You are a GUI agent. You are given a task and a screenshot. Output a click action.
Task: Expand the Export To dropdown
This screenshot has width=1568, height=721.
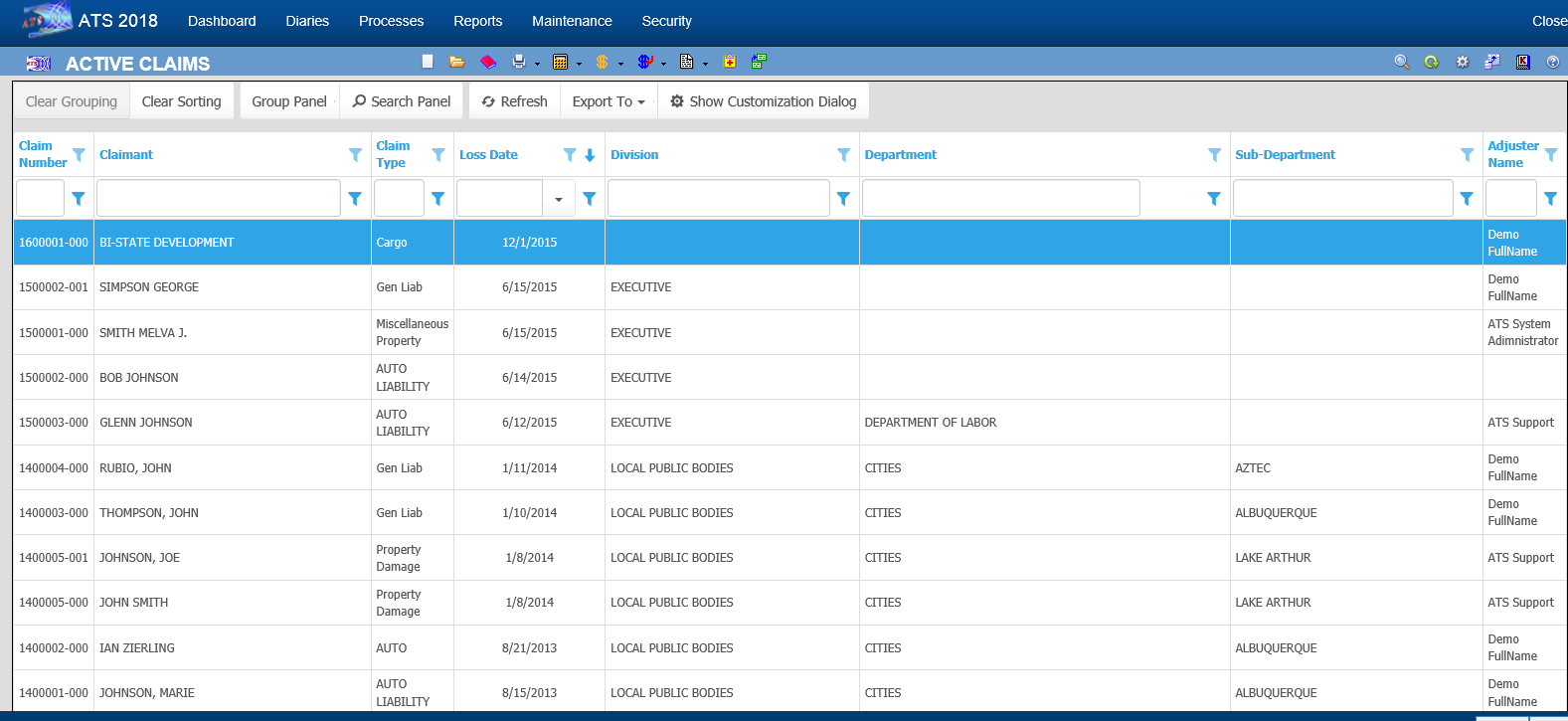609,101
